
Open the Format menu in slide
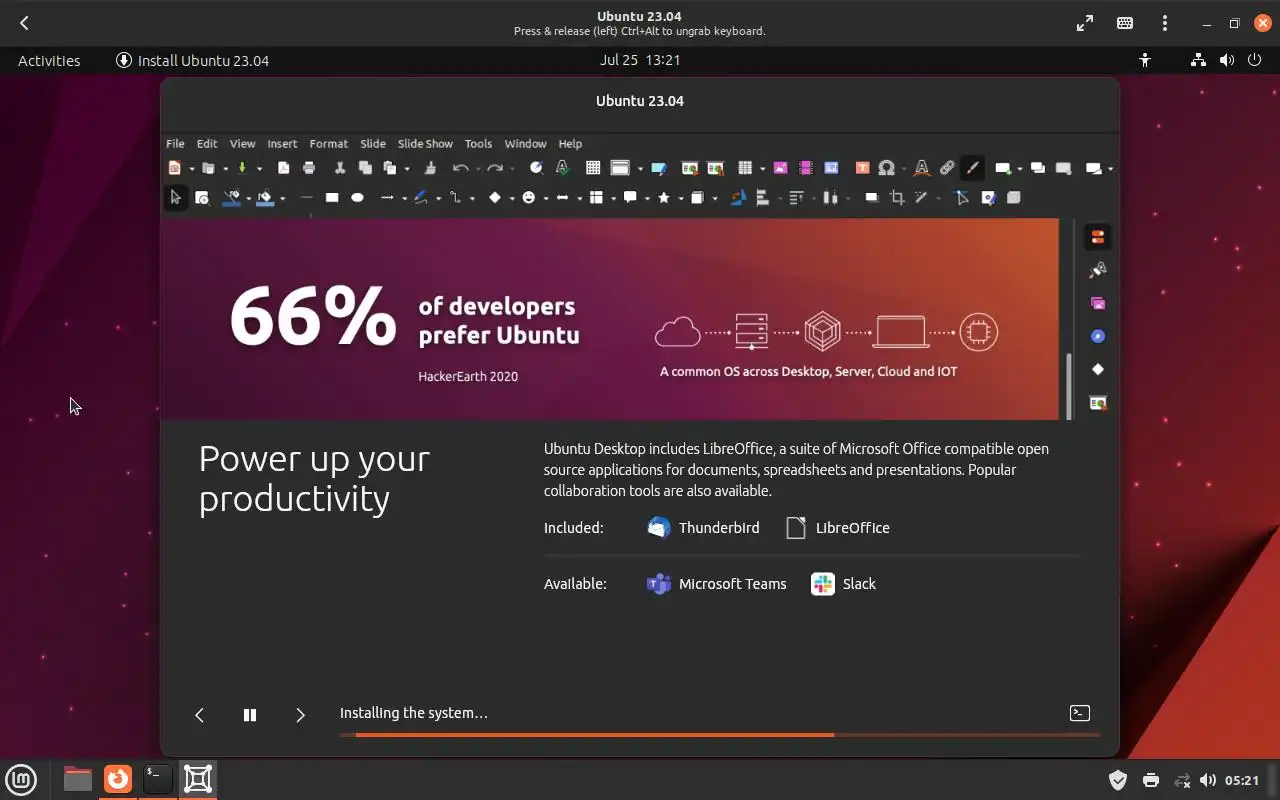click(328, 144)
